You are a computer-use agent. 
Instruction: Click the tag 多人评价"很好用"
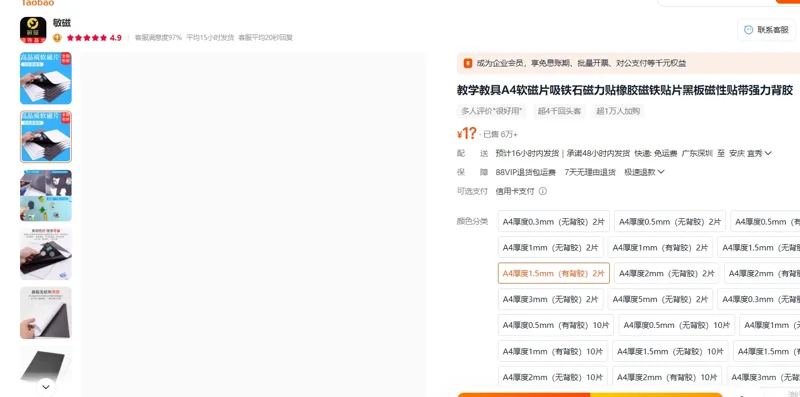(492, 111)
